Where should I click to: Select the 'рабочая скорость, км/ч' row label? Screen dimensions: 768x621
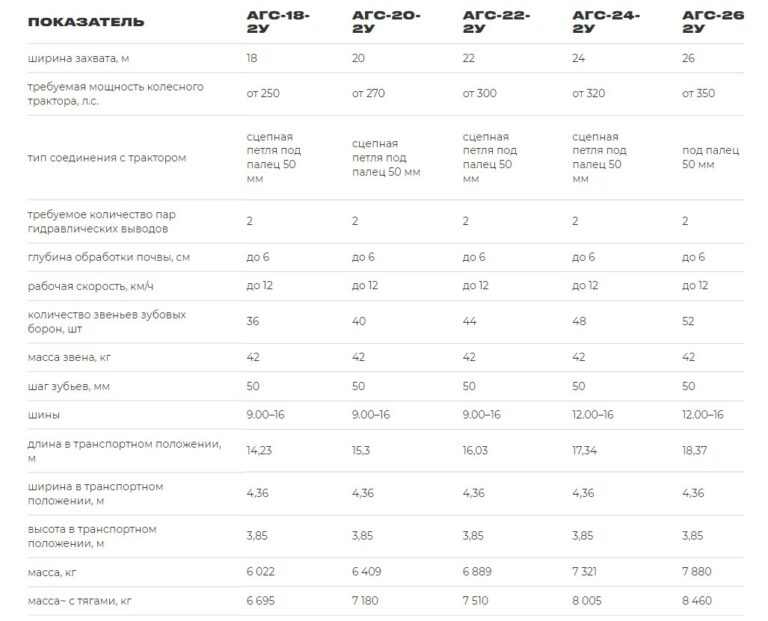(x=94, y=285)
